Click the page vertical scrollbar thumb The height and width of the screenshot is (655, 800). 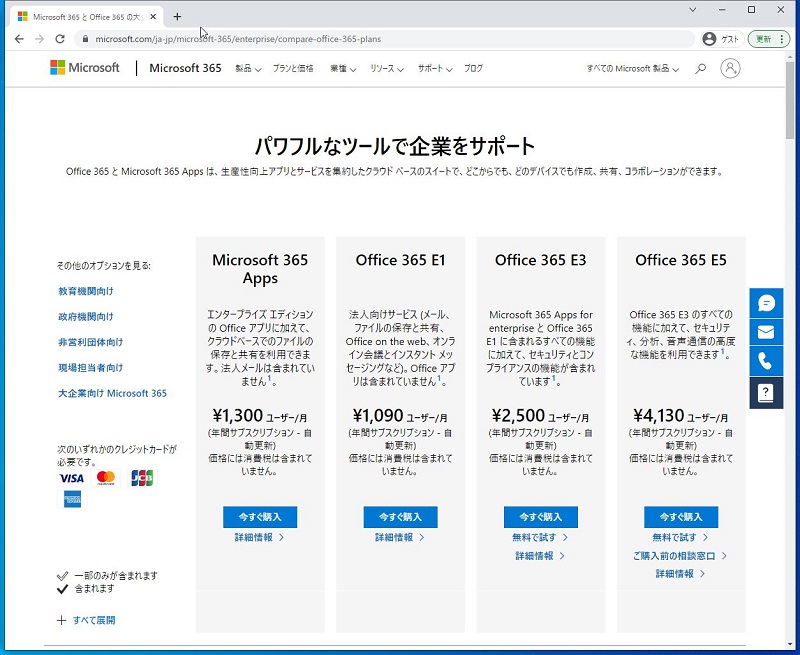click(791, 99)
